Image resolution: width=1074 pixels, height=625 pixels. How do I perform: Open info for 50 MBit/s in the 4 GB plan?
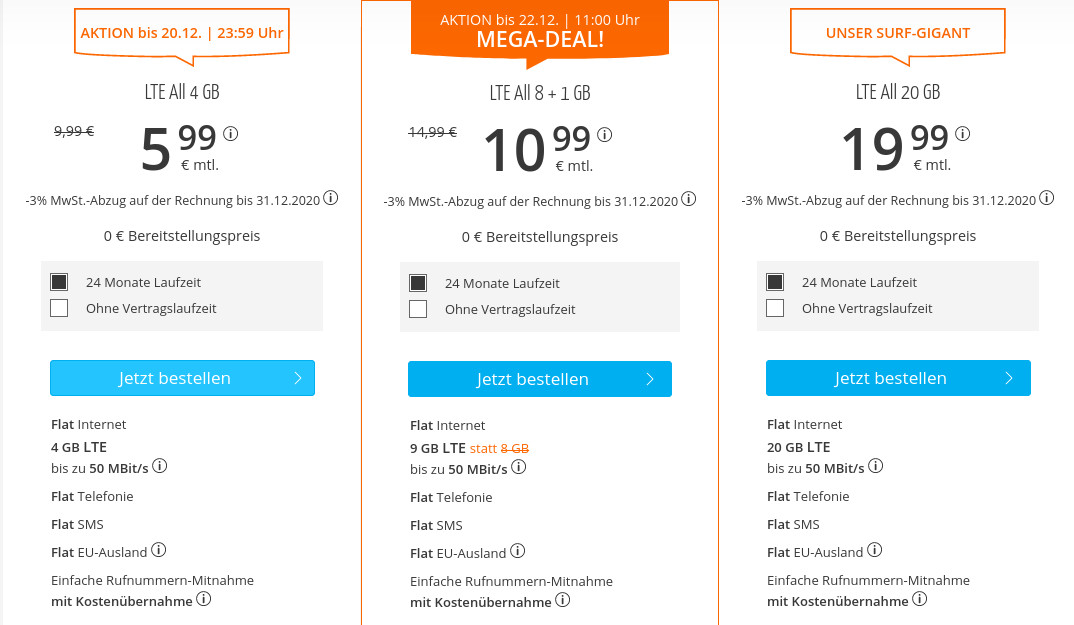pos(161,465)
